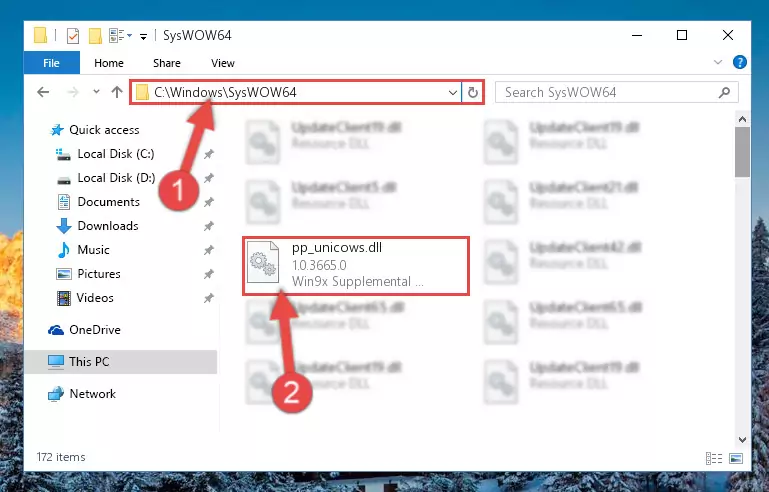Click the vertical scrollbar thumb
The height and width of the screenshot is (492, 769).
click(x=742, y=152)
